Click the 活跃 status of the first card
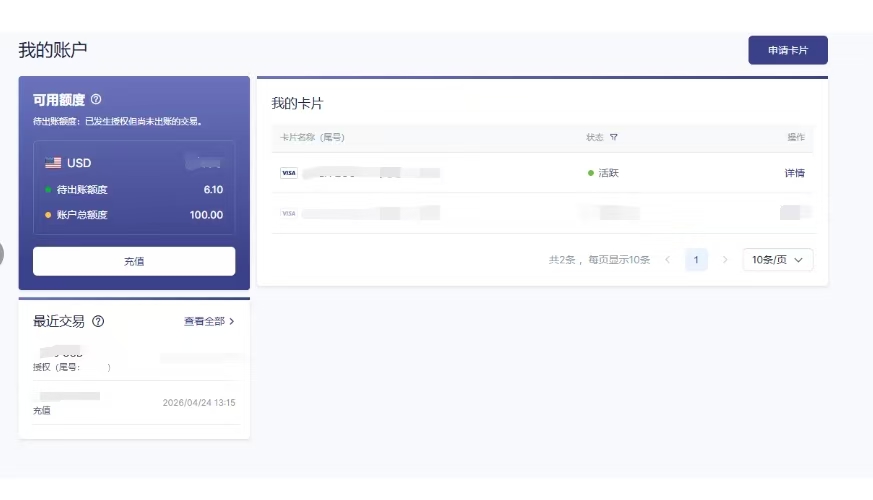This screenshot has height=500, width=873. 608,173
